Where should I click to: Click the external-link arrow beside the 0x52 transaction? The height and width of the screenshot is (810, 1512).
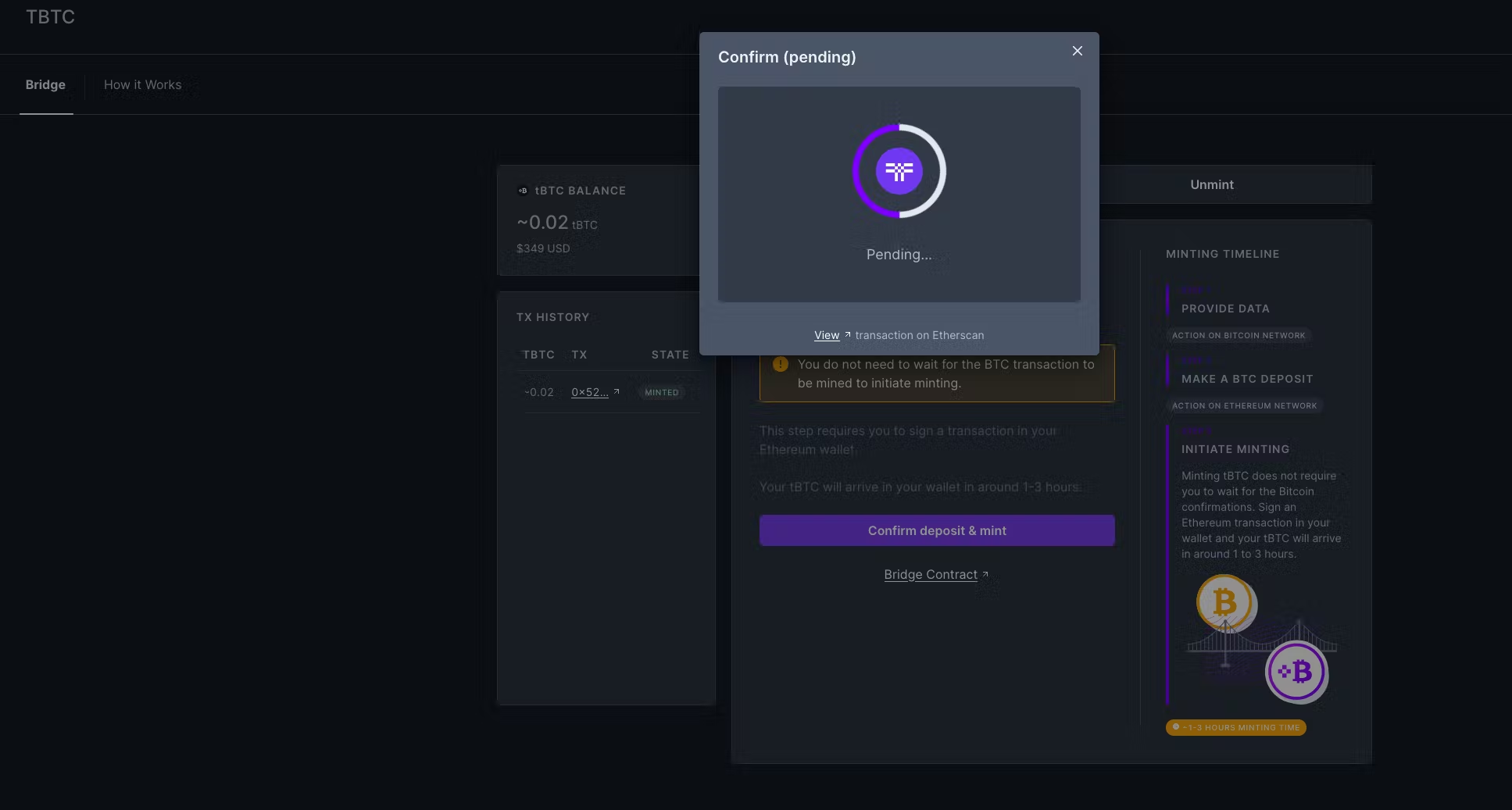(616, 391)
